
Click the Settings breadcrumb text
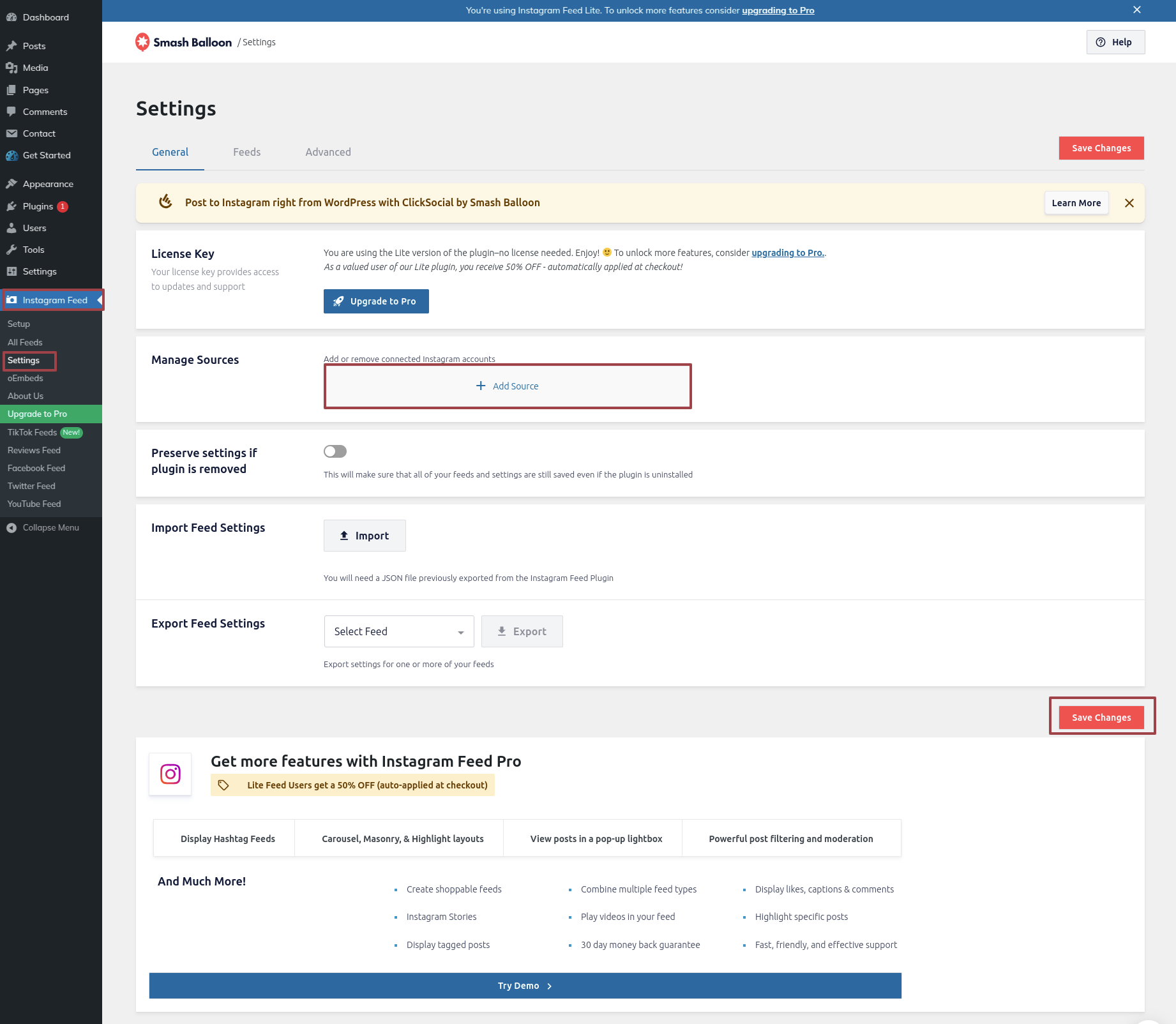259,42
